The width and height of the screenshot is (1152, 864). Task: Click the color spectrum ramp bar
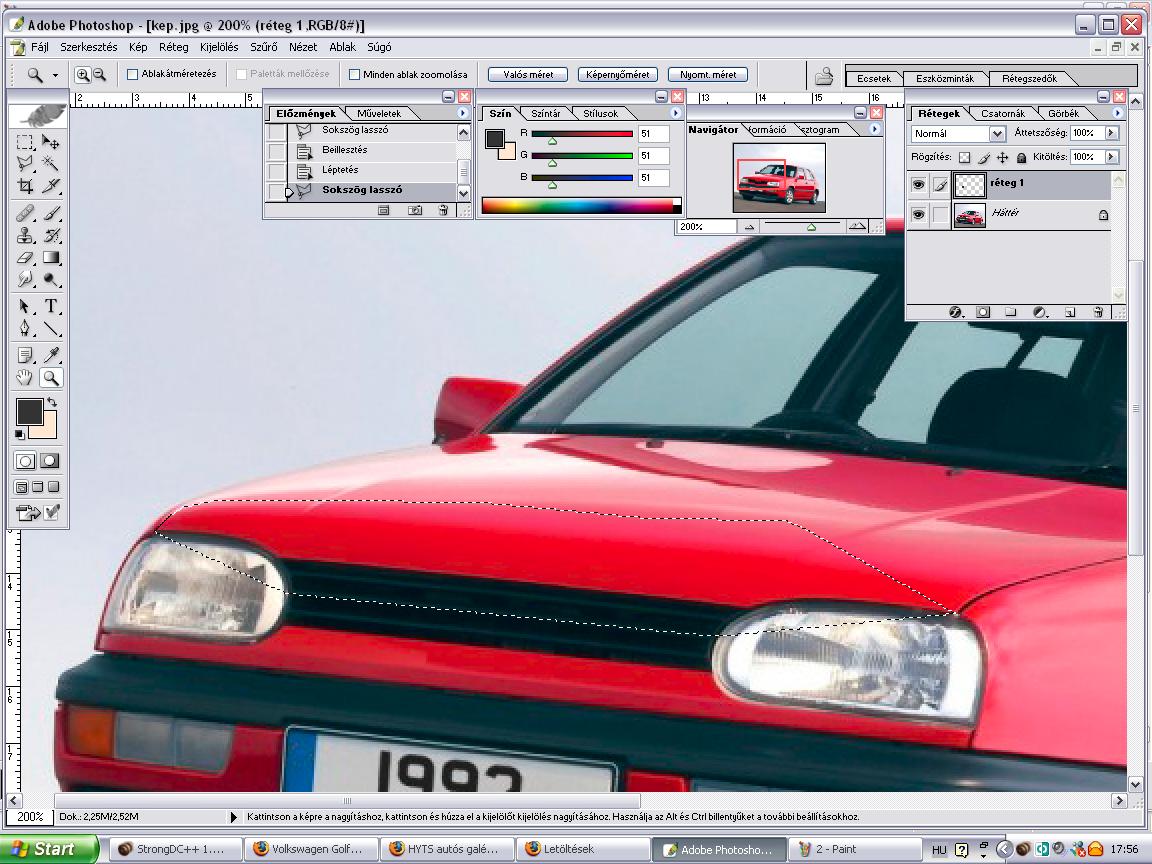click(578, 206)
